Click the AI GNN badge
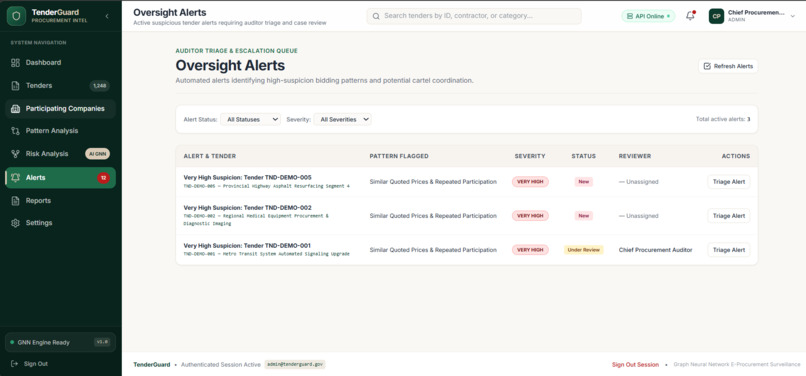 [x=97, y=154]
